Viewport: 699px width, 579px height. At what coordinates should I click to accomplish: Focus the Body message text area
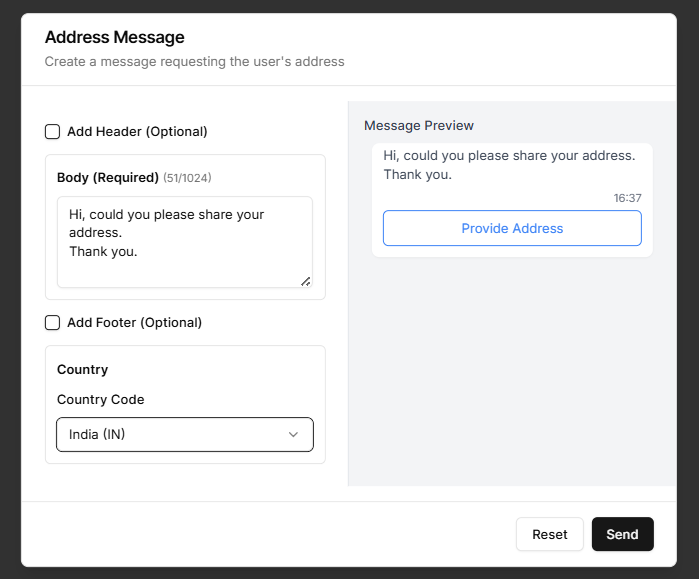[x=184, y=241]
